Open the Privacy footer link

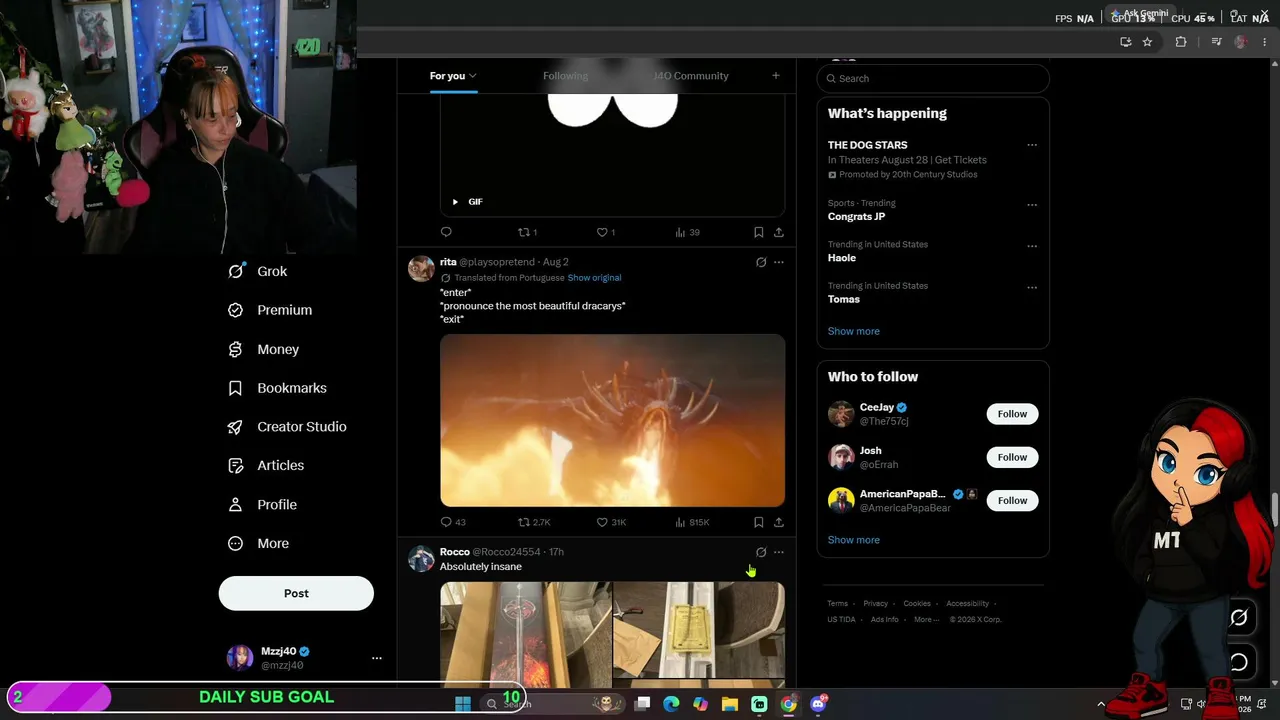click(875, 604)
